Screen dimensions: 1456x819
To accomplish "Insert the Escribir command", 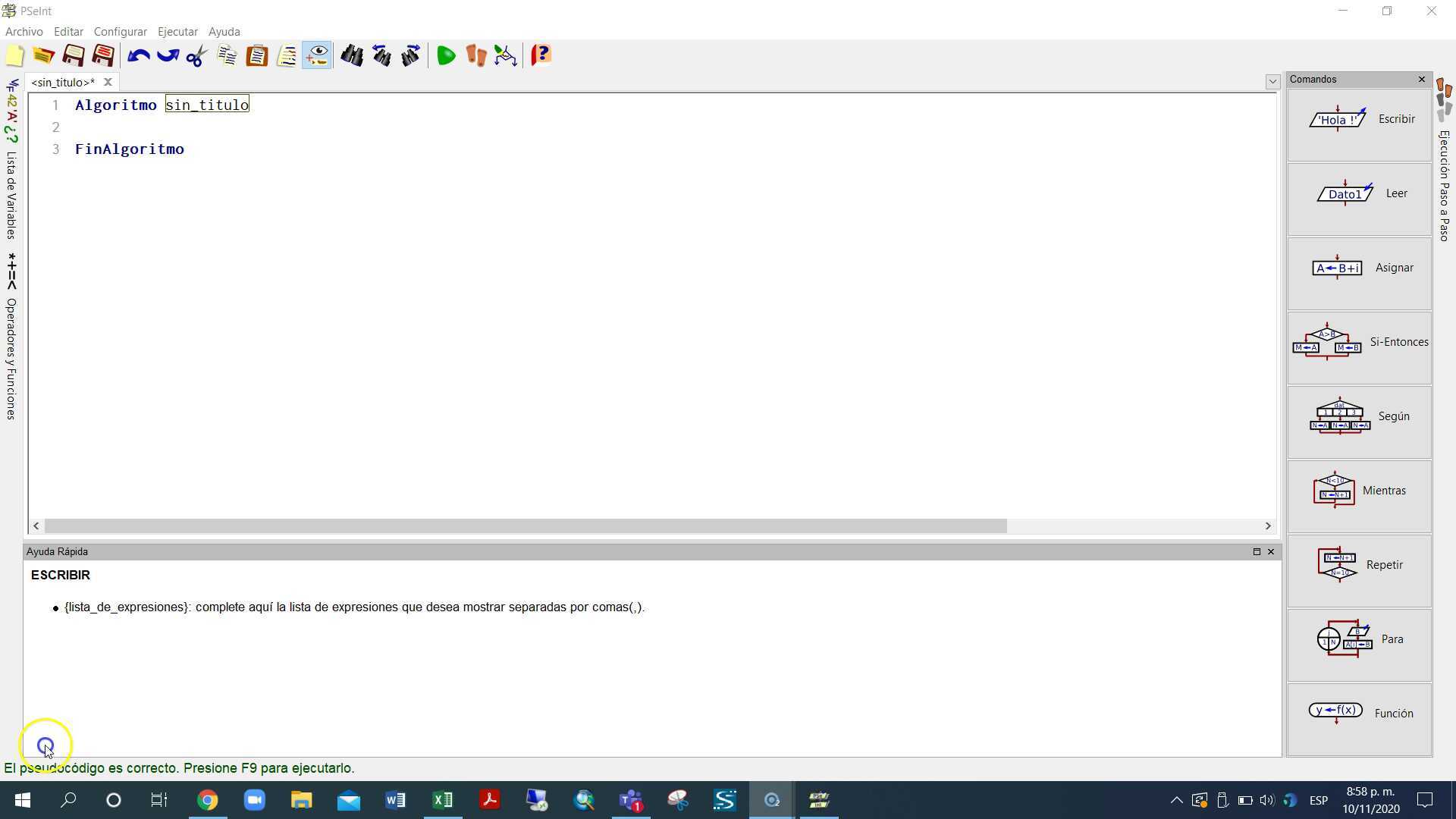I will tap(1359, 119).
